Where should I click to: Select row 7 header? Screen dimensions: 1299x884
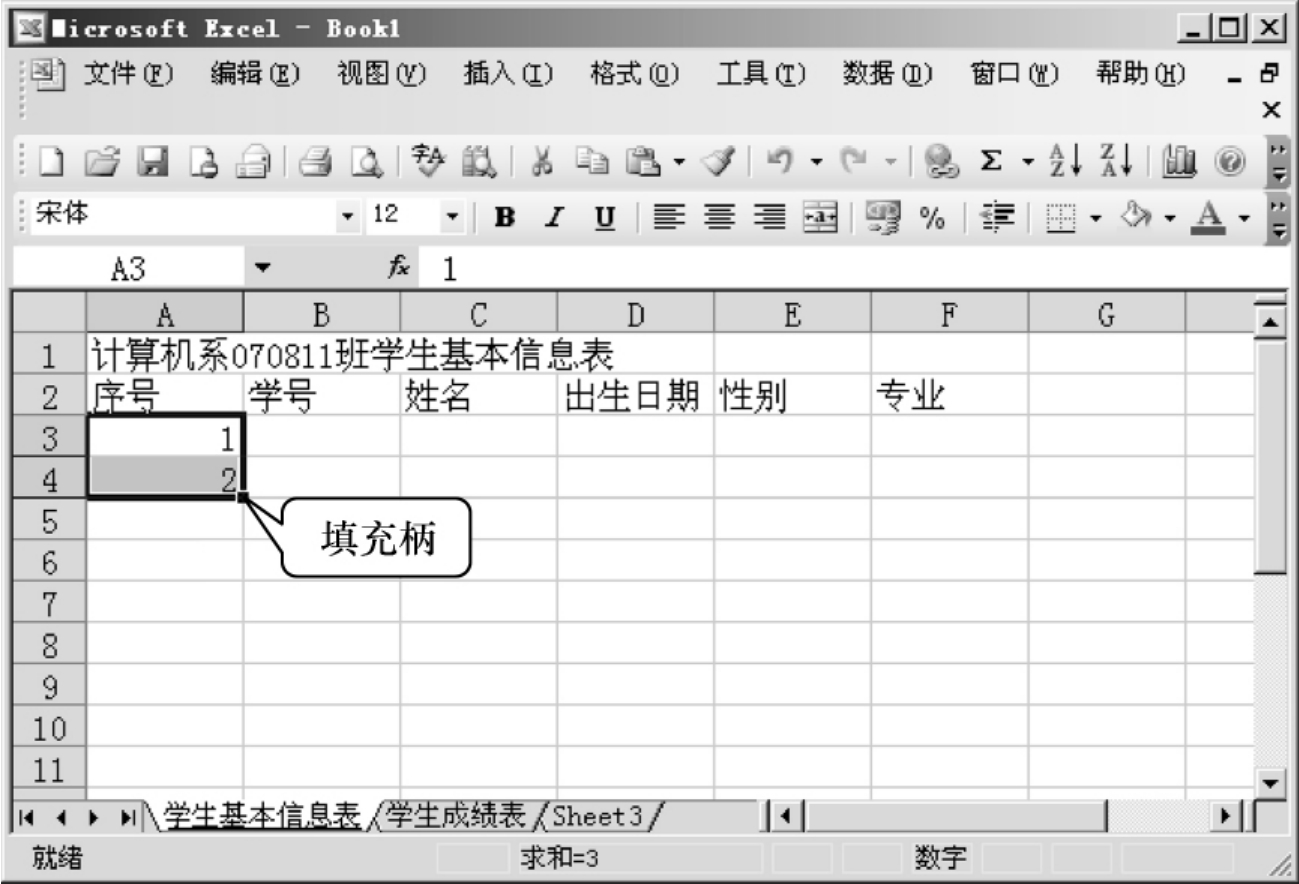[51, 603]
